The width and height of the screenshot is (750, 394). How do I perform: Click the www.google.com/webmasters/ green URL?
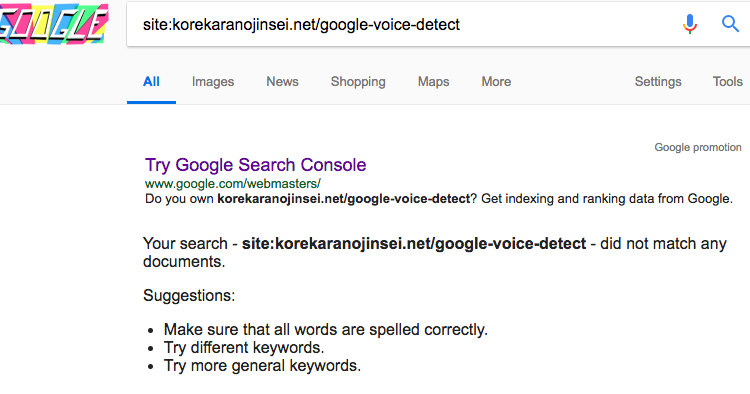pyautogui.click(x=232, y=184)
